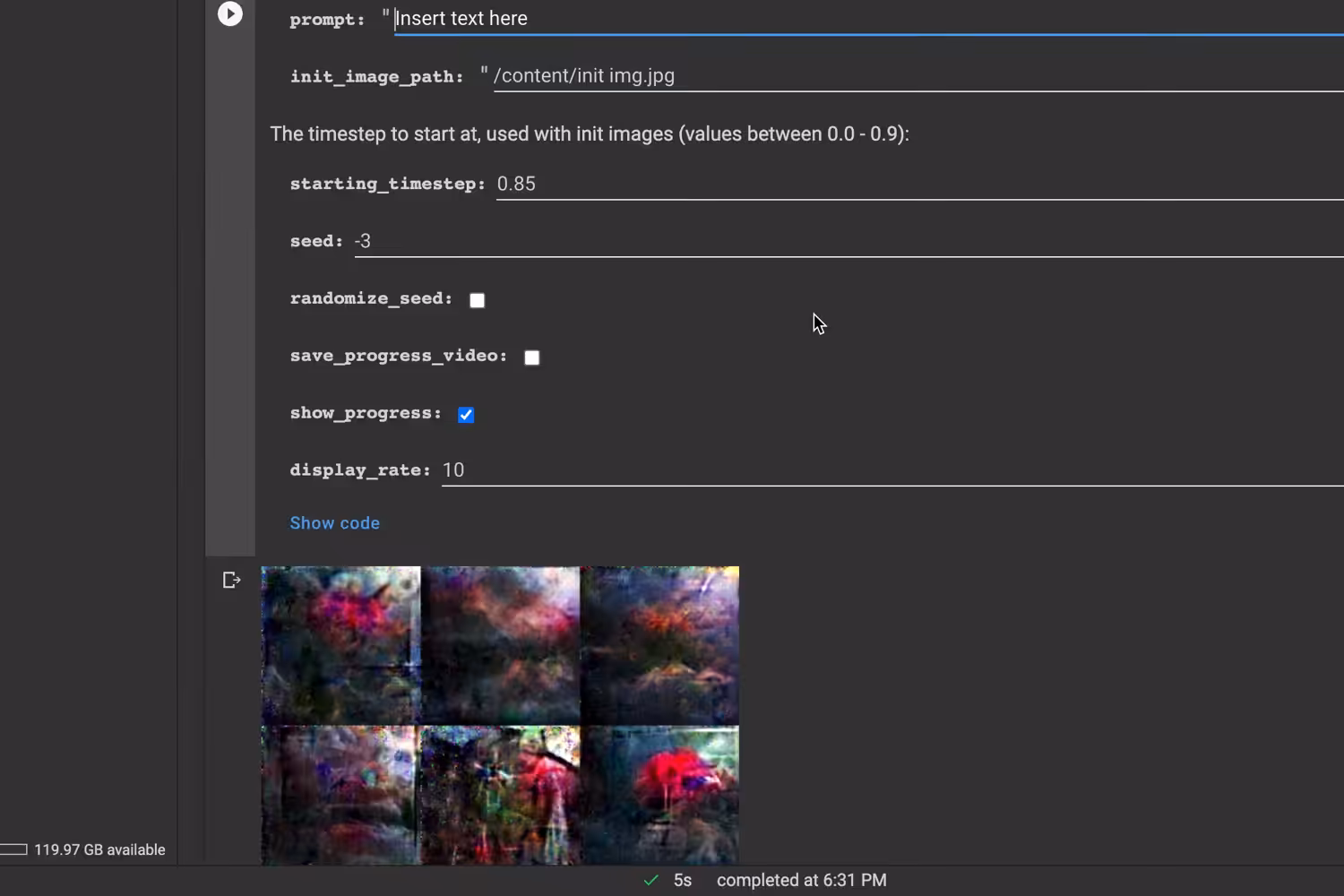This screenshot has height=896, width=1344.
Task: Disable the show_progress checkbox
Action: coord(466,415)
